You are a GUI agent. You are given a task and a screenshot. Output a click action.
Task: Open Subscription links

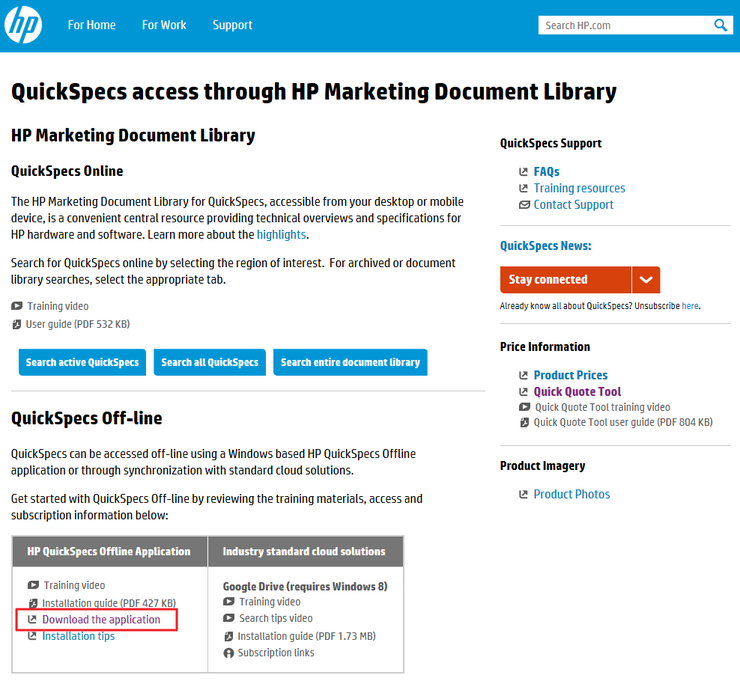tap(276, 653)
